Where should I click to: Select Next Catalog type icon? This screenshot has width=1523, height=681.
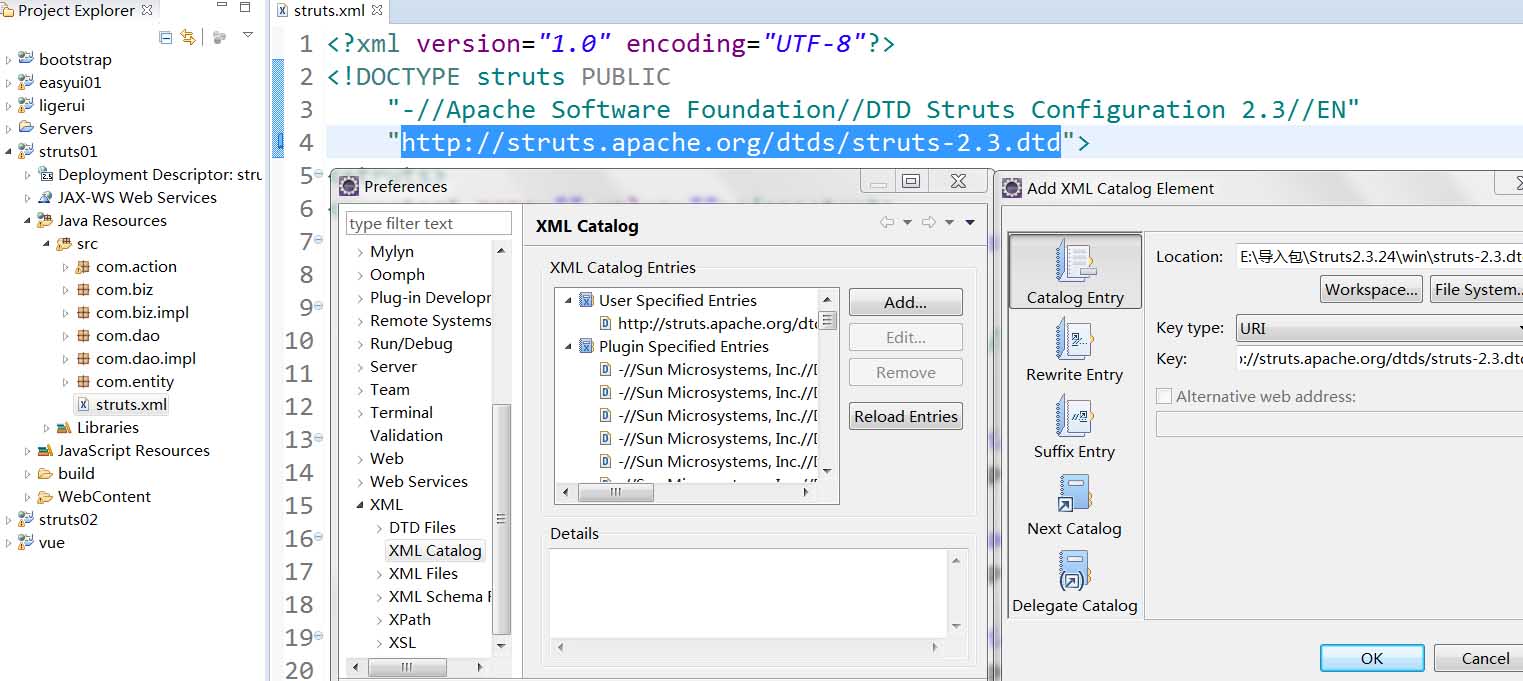1075,493
